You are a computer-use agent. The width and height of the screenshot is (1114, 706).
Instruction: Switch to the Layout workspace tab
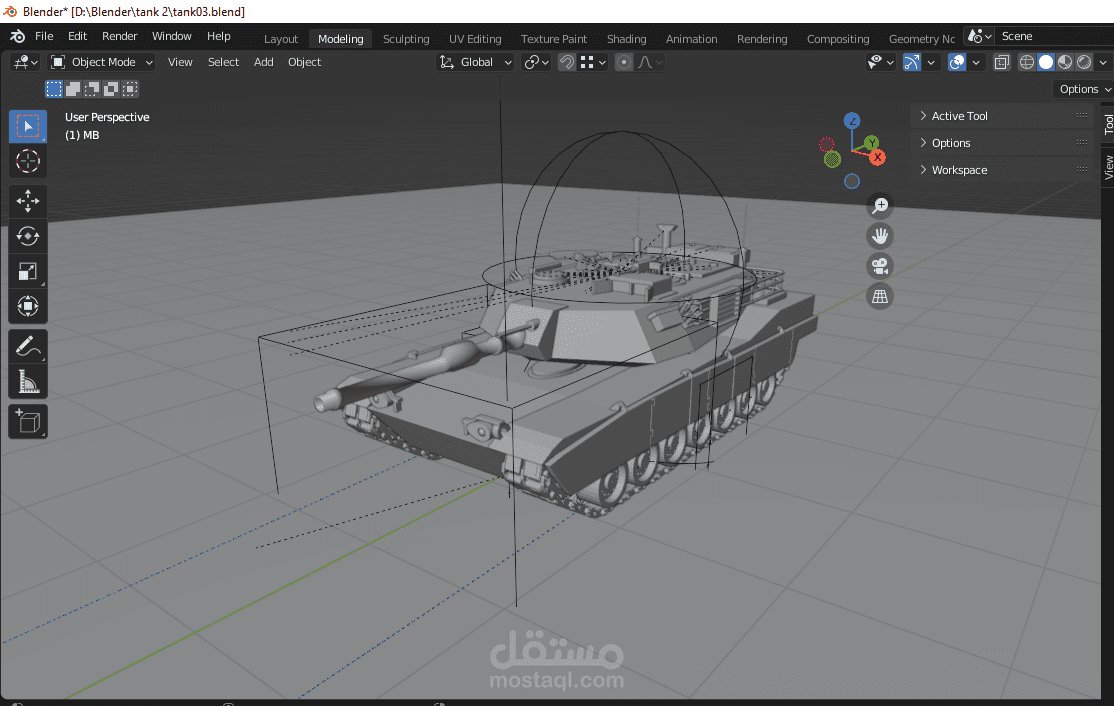[x=281, y=39]
